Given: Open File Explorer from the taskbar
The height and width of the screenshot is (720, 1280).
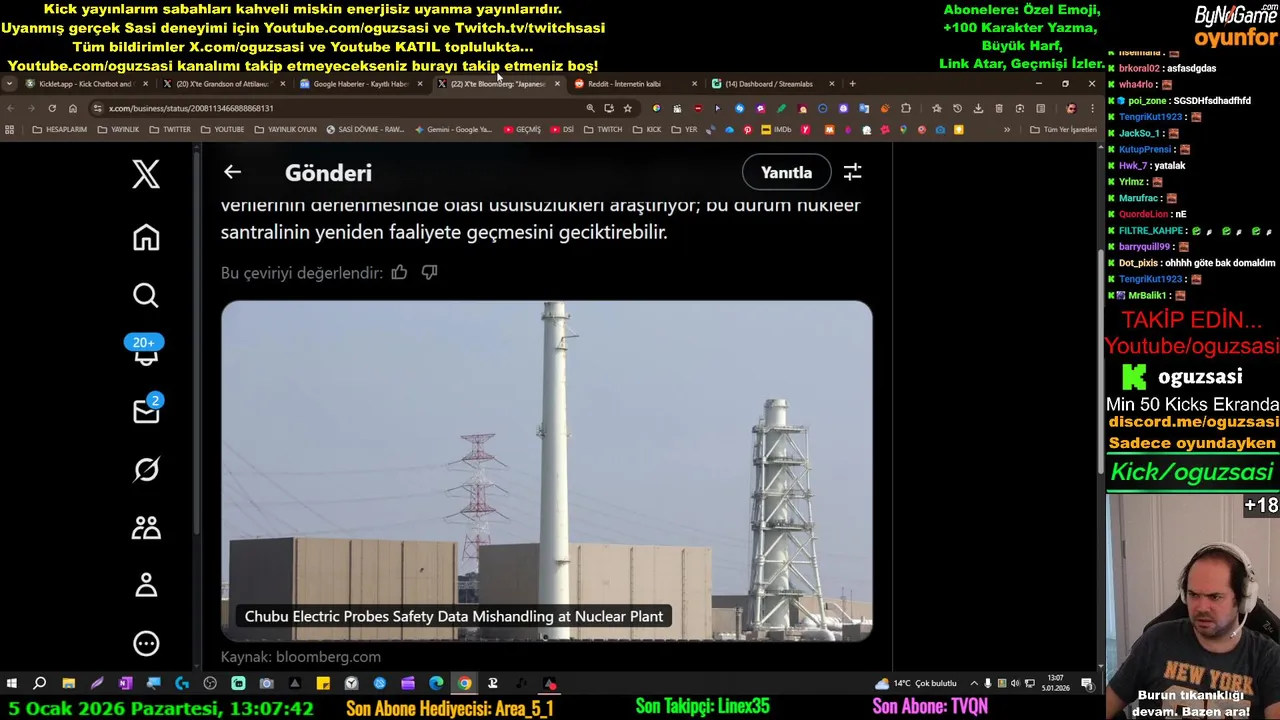Looking at the screenshot, I should [x=68, y=684].
